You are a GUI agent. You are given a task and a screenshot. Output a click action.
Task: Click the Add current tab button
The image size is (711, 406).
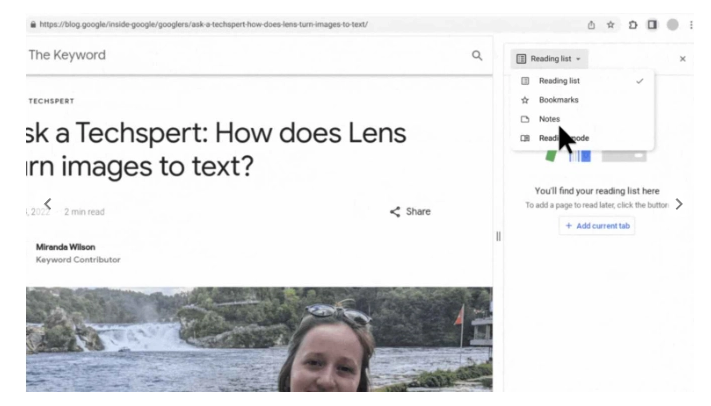[597, 226]
